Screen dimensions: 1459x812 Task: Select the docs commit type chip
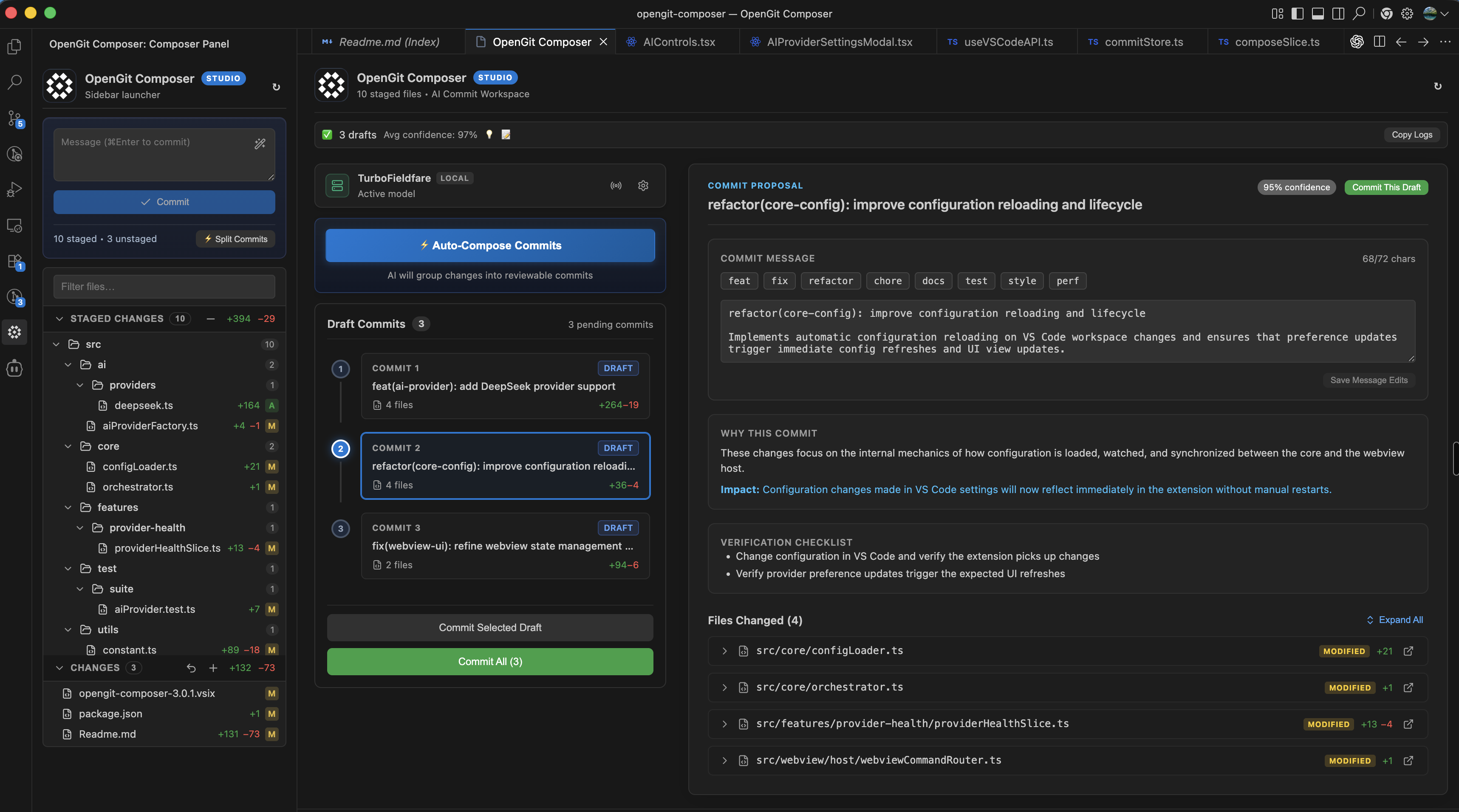[933, 281]
